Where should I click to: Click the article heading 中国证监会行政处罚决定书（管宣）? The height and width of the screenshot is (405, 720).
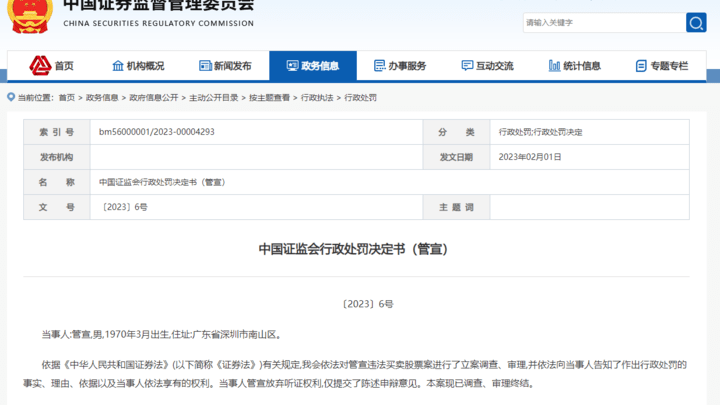[x=353, y=249]
